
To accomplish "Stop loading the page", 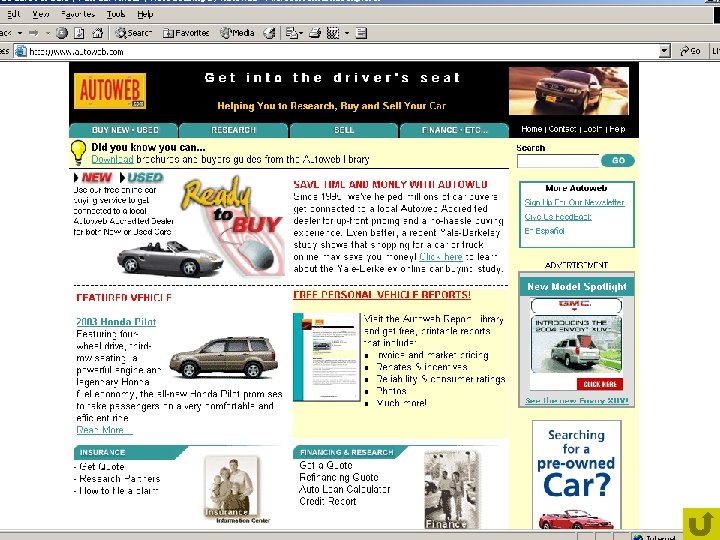I will point(62,33).
